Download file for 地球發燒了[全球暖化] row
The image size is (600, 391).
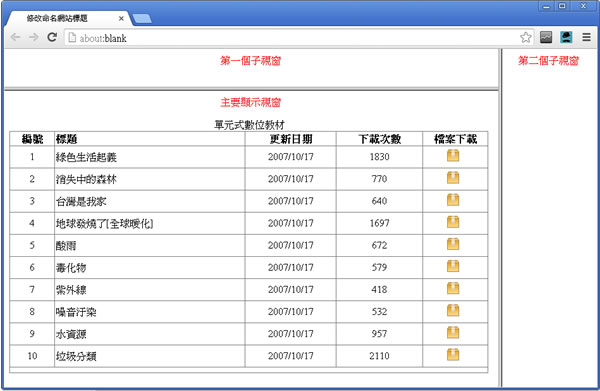pyautogui.click(x=453, y=222)
